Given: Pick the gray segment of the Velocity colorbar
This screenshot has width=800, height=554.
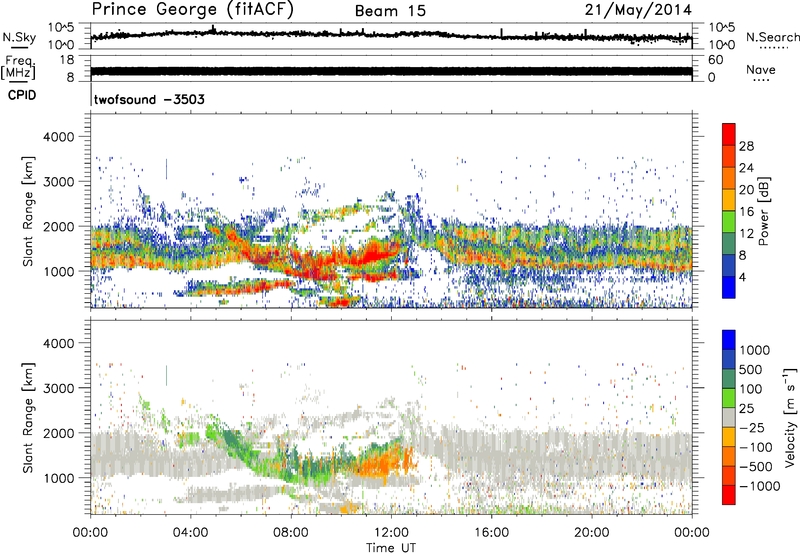Looking at the screenshot, I should tap(729, 417).
